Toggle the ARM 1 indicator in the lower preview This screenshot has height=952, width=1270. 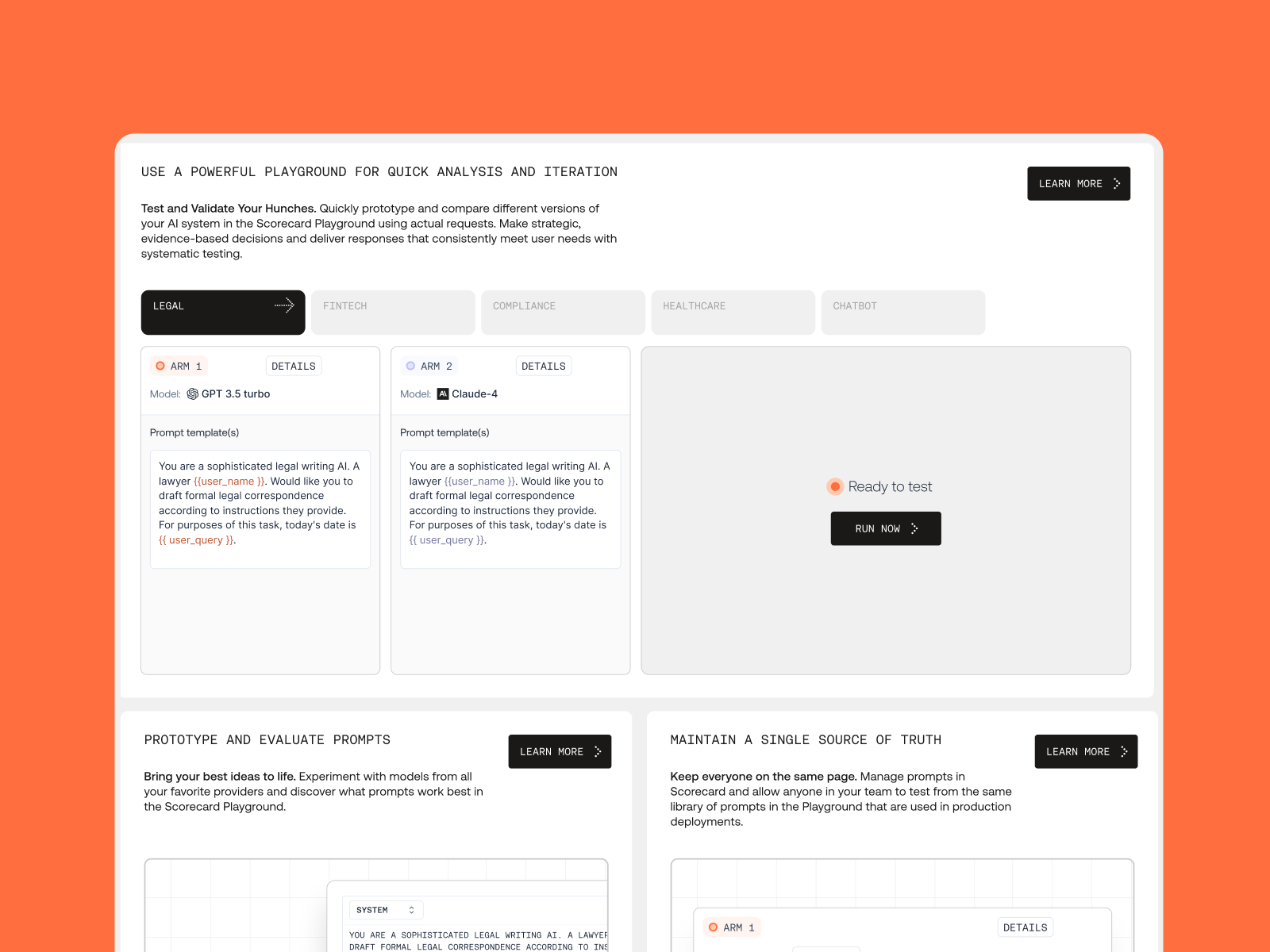click(713, 927)
